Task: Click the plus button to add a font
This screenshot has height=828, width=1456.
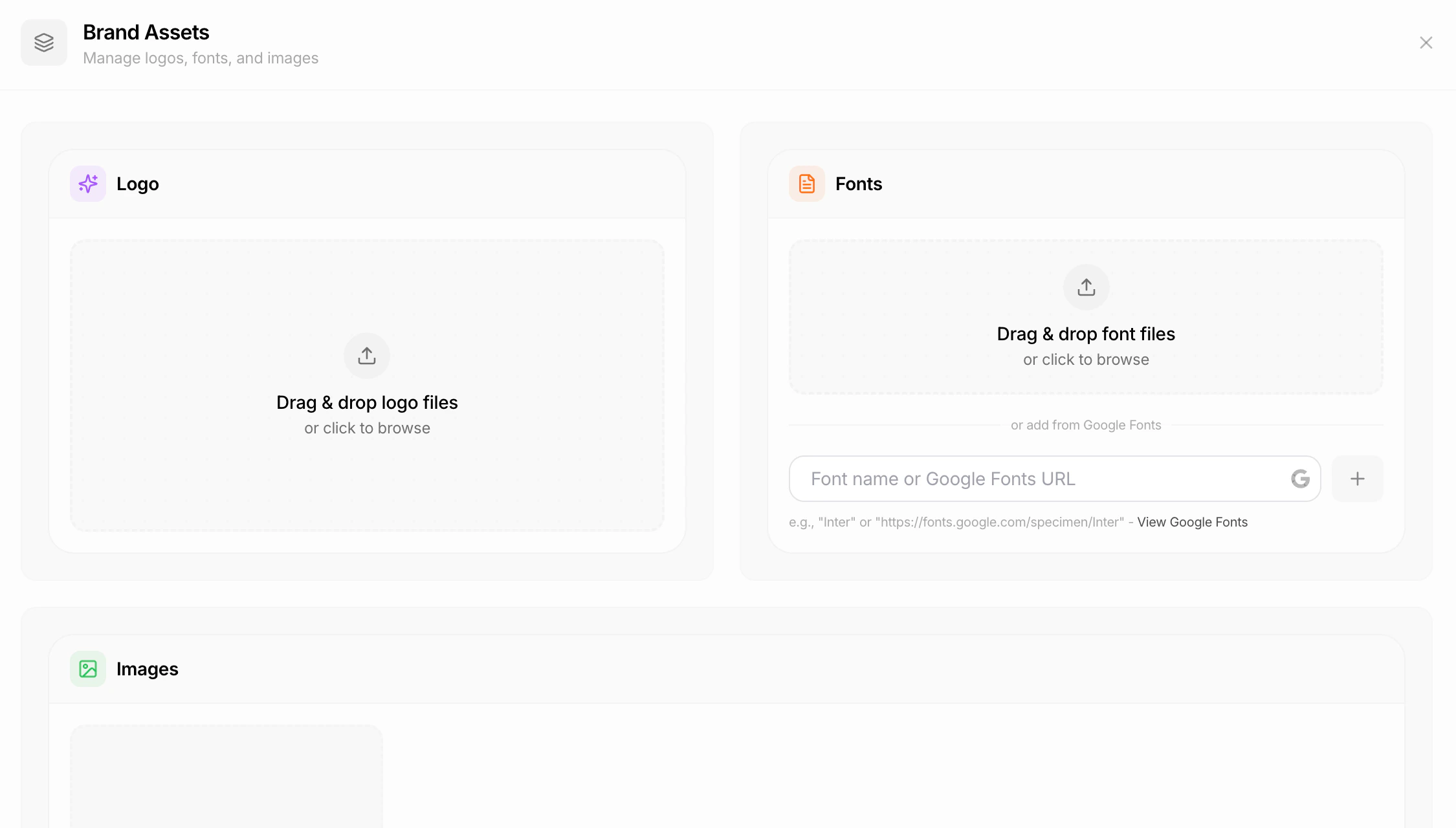Action: click(1357, 479)
